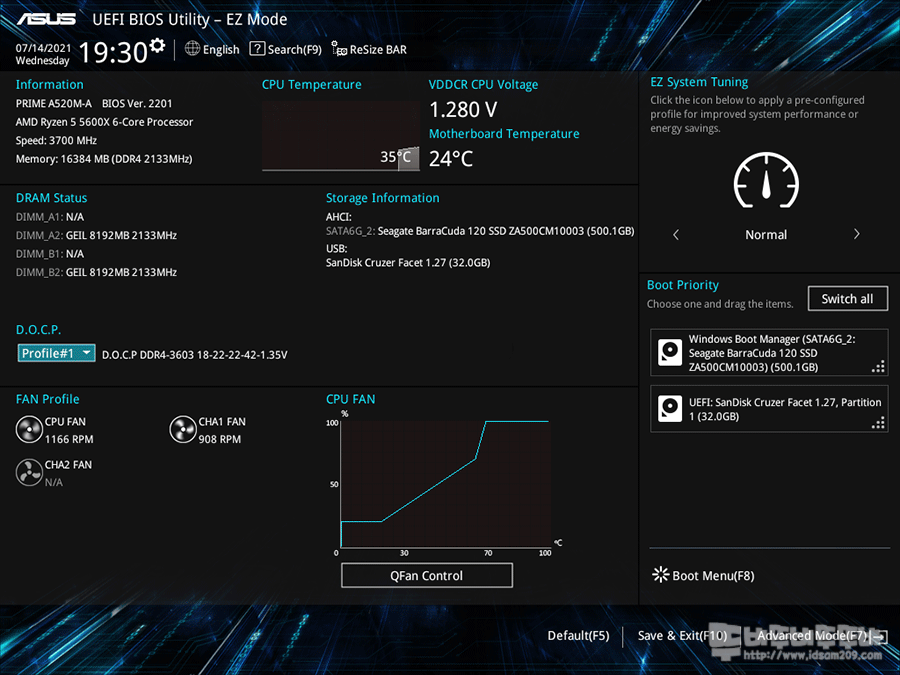Click the Windows Boot Manager disk icon
The width and height of the screenshot is (900, 675).
pyautogui.click(x=669, y=352)
